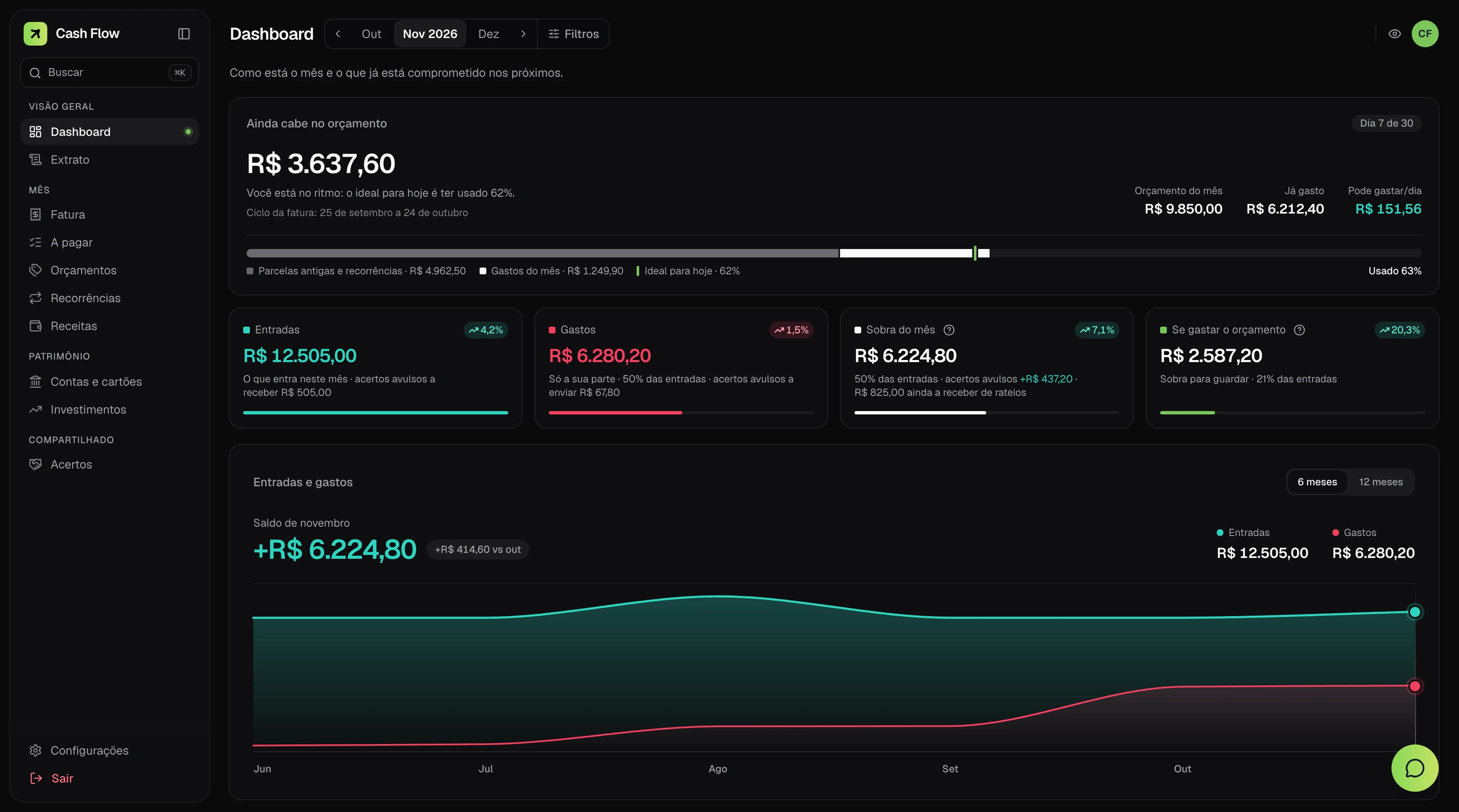Open help tooltip for Se gastar o orçamento
Screen dimensions: 1459x812
pyautogui.click(x=1299, y=330)
